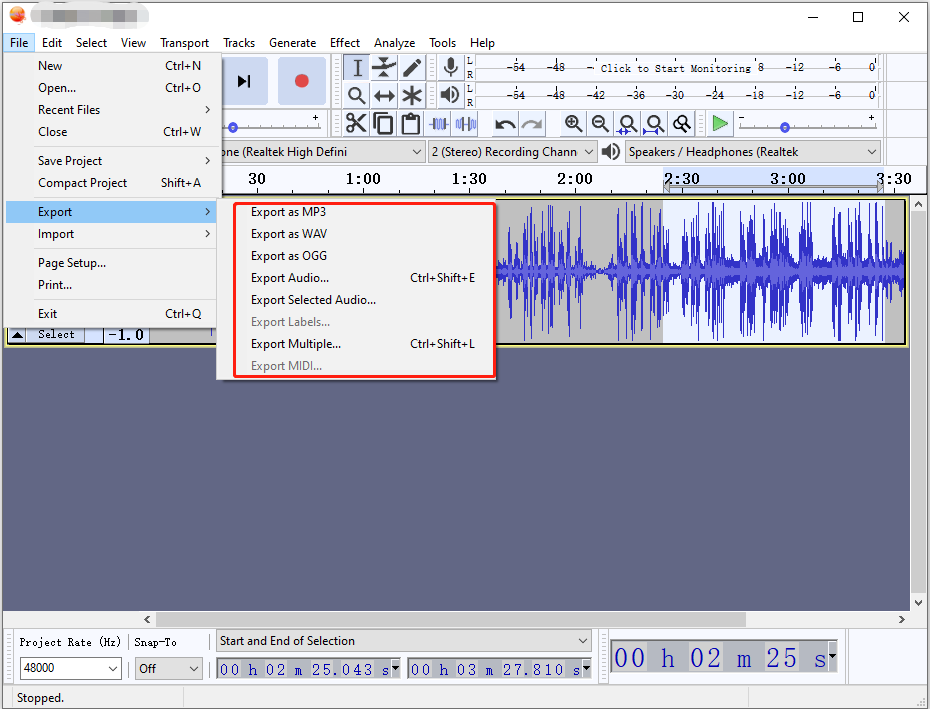Select the Envelope tool
Image resolution: width=930 pixels, height=709 pixels.
click(384, 68)
